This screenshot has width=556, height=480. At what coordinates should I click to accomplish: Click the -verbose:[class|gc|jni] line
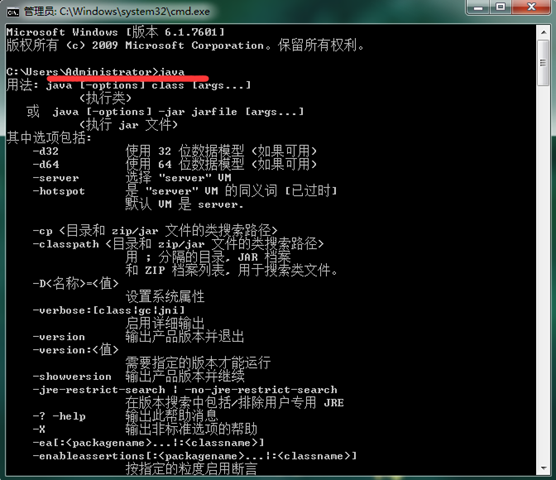[x=109, y=311]
